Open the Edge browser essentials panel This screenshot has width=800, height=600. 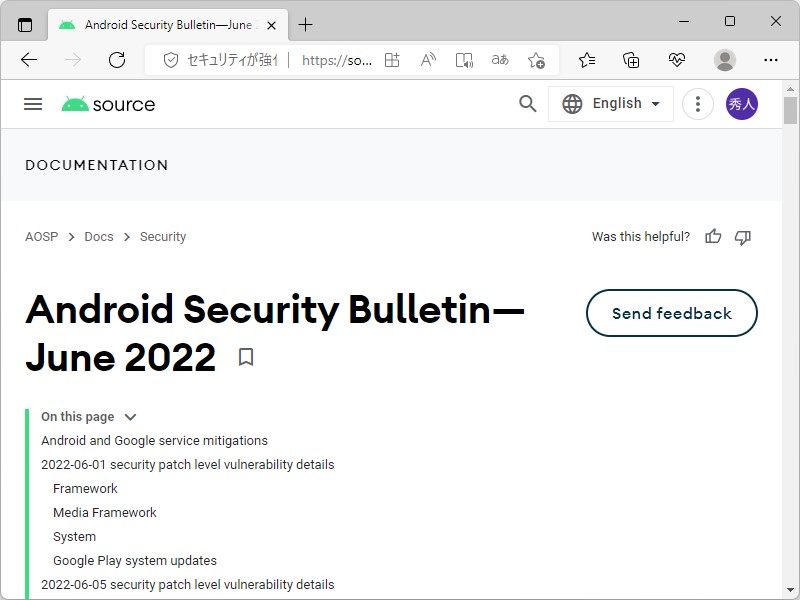(x=677, y=60)
